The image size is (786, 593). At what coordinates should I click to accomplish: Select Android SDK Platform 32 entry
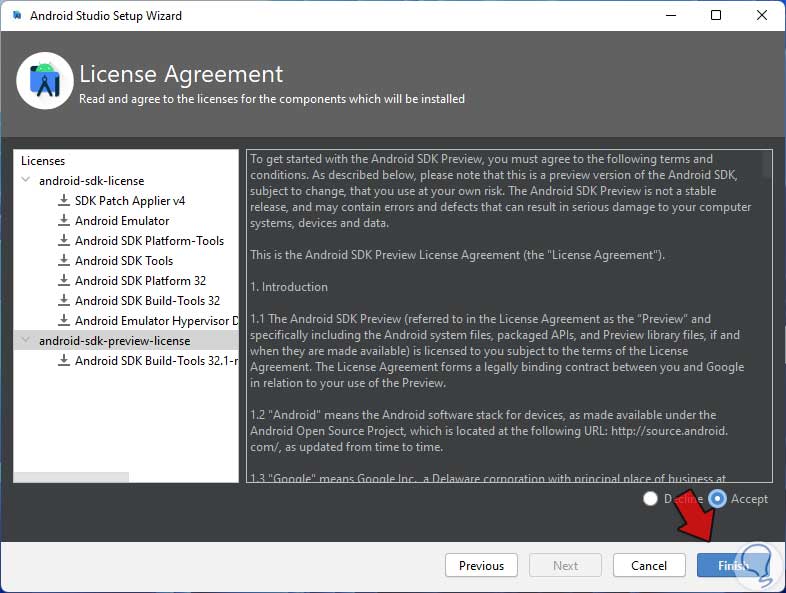click(141, 281)
